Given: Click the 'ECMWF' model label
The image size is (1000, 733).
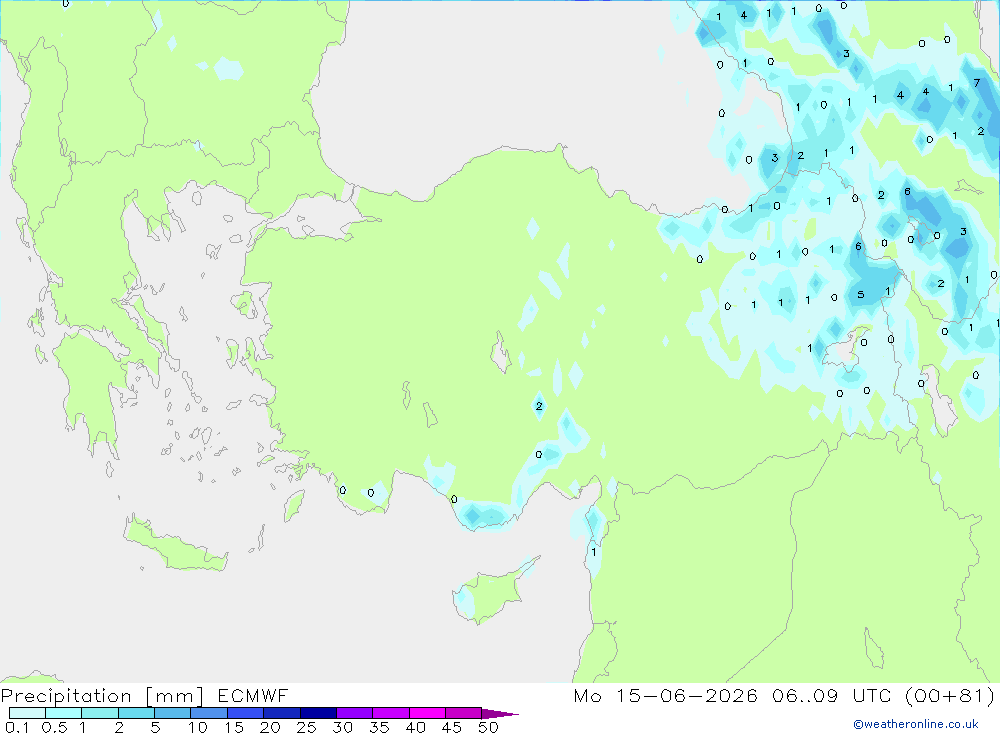Looking at the screenshot, I should tap(253, 695).
